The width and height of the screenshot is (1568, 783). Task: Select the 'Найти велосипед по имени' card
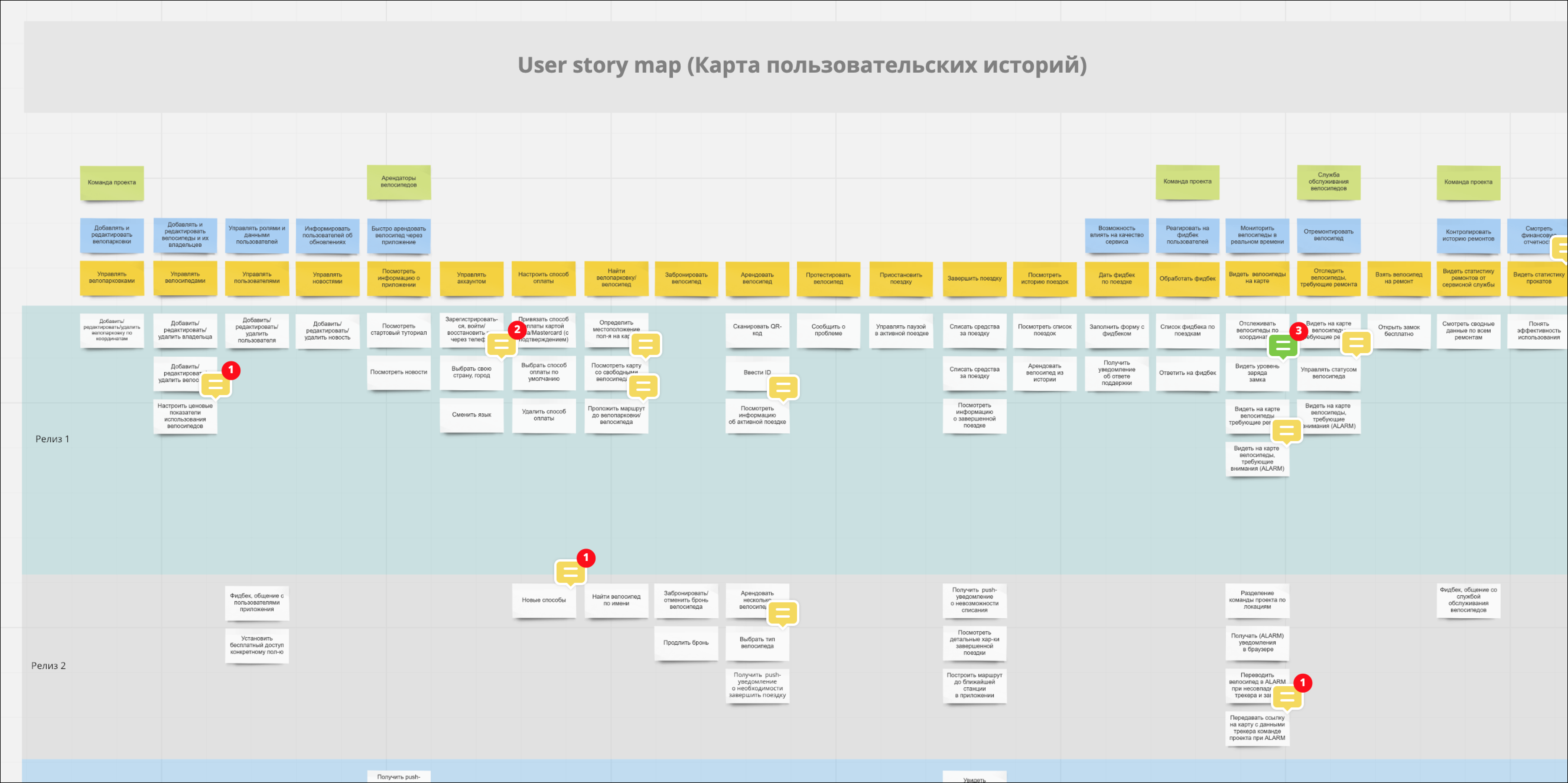pyautogui.click(x=616, y=601)
